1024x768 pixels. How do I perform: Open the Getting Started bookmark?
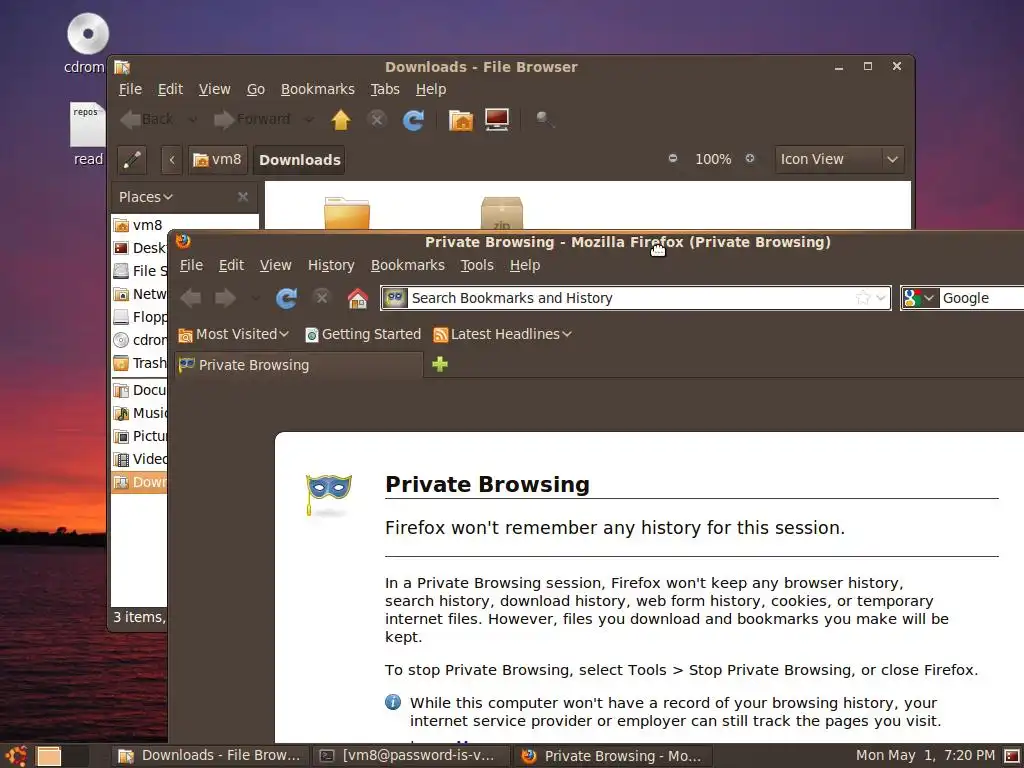363,334
